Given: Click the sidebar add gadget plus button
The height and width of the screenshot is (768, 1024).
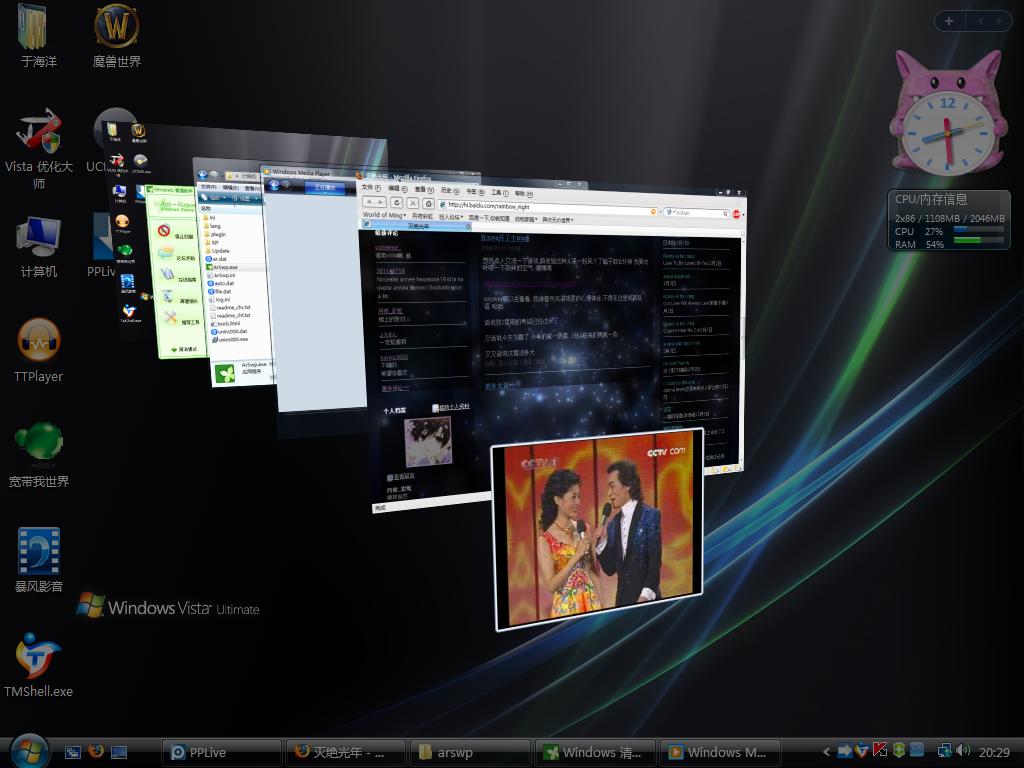Looking at the screenshot, I should coord(948,21).
